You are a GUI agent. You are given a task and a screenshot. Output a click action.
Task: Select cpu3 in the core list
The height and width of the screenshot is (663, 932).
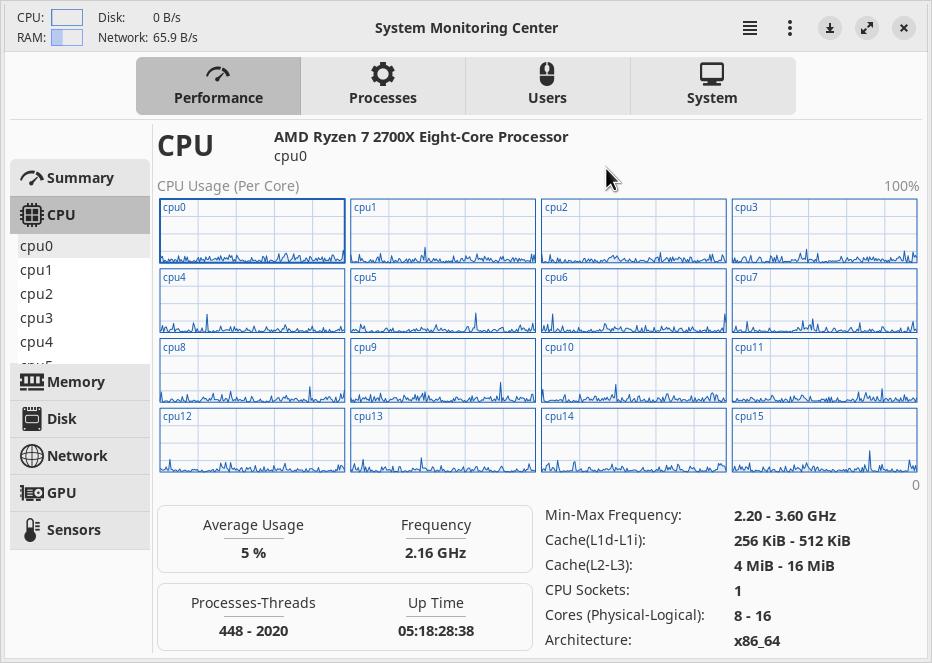[x=37, y=318]
